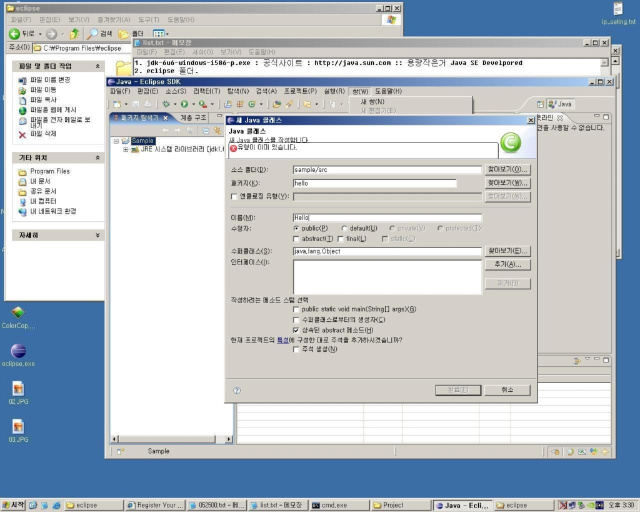Enable the enclosing type checkbox
640x512 pixels.
234,196
